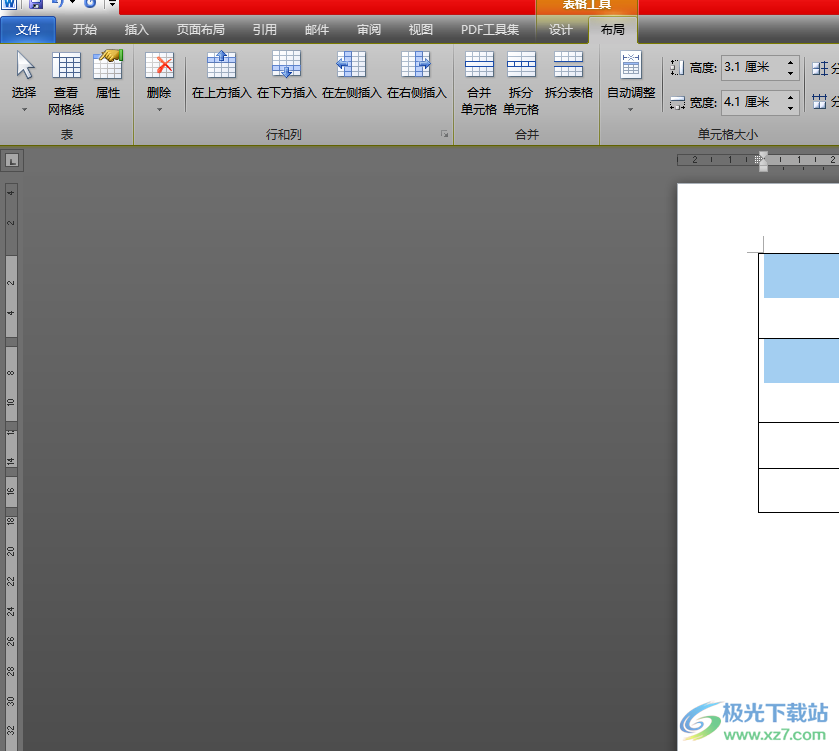Click the distribute columns icon
Screen dimensions: 839x751
pyautogui.click(x=819, y=101)
